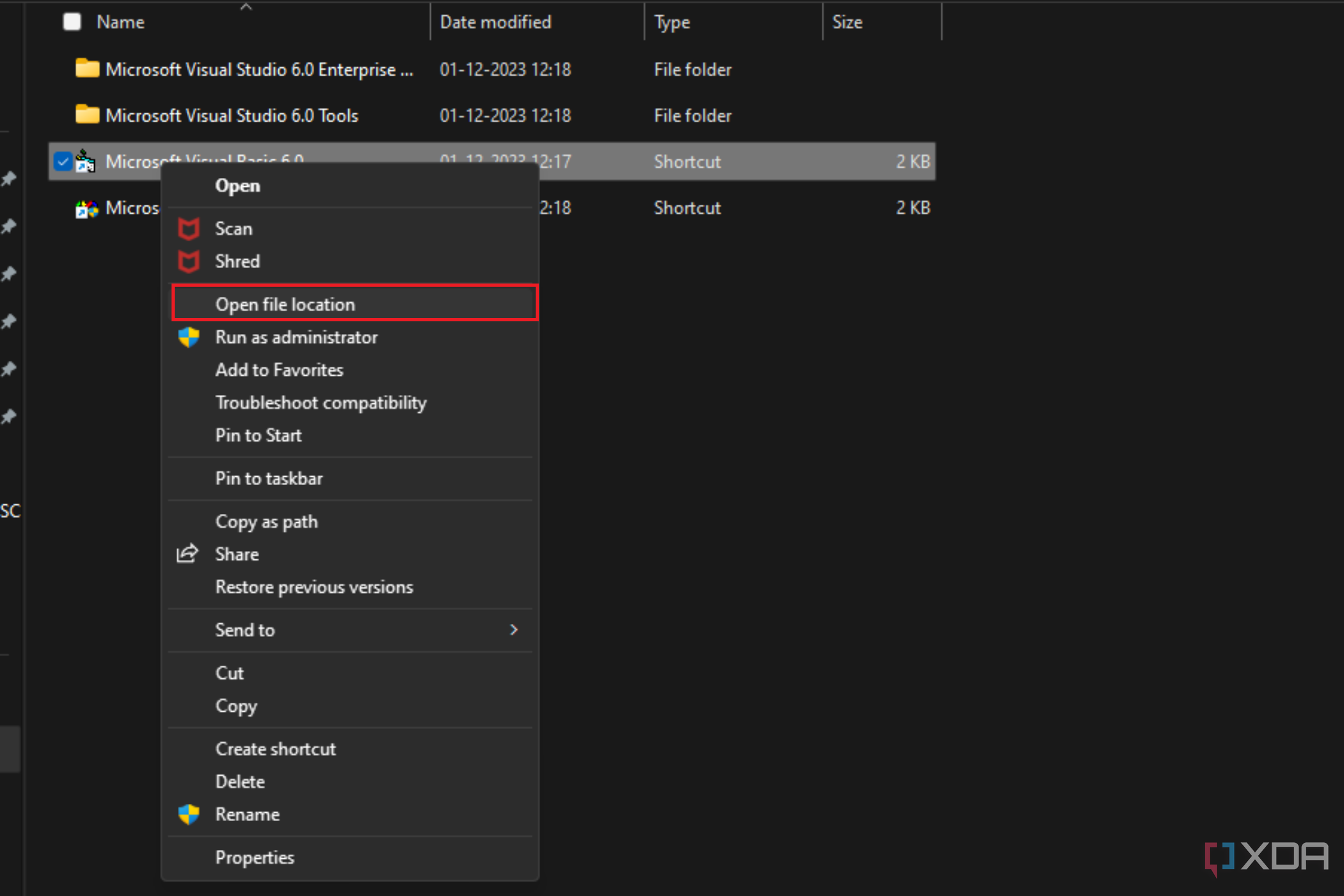Toggle selection on Microsoft Visual Studio Enterprise folder

(x=67, y=69)
